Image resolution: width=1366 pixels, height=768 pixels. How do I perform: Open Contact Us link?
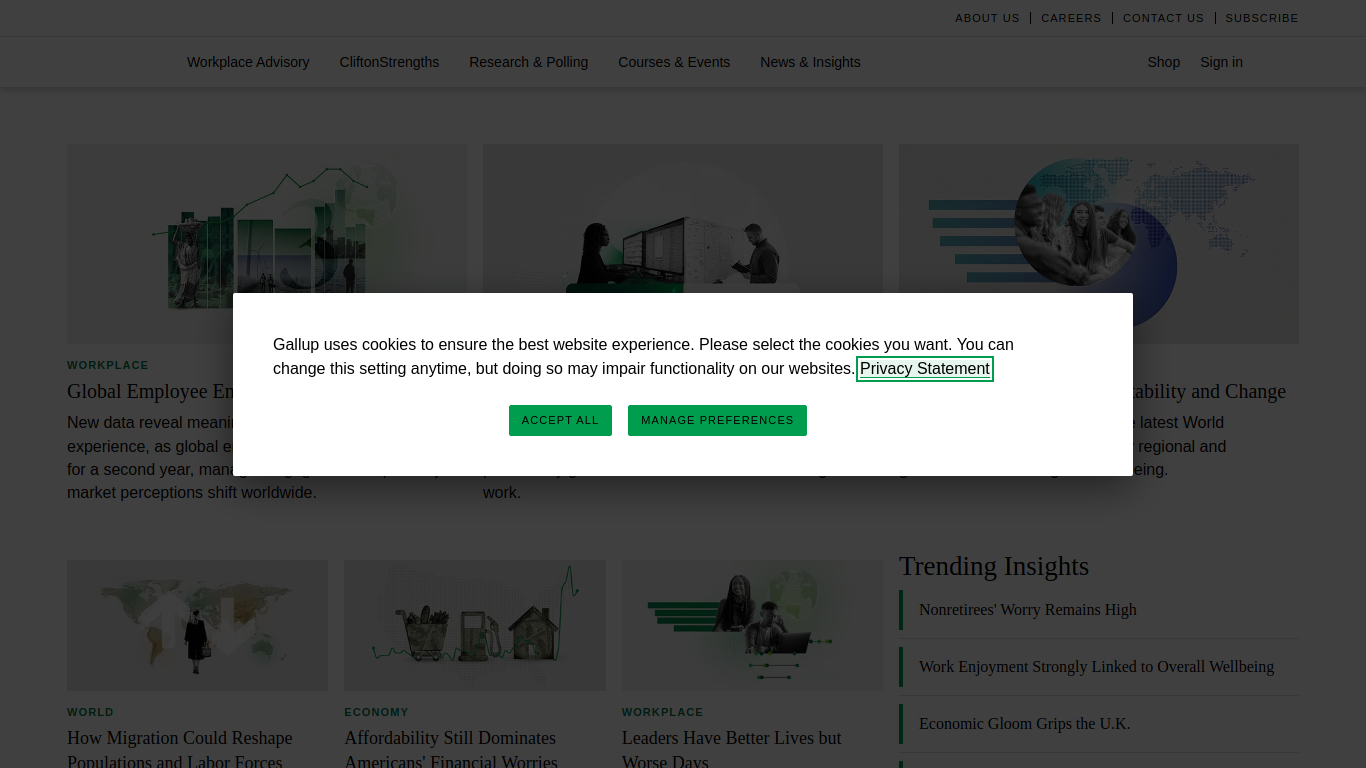(x=1163, y=18)
